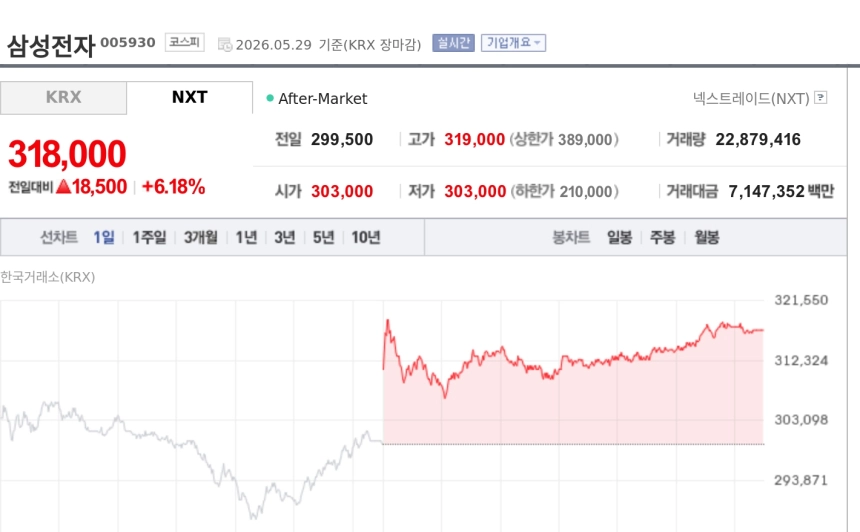Click the green After-Market status dot

(270, 98)
